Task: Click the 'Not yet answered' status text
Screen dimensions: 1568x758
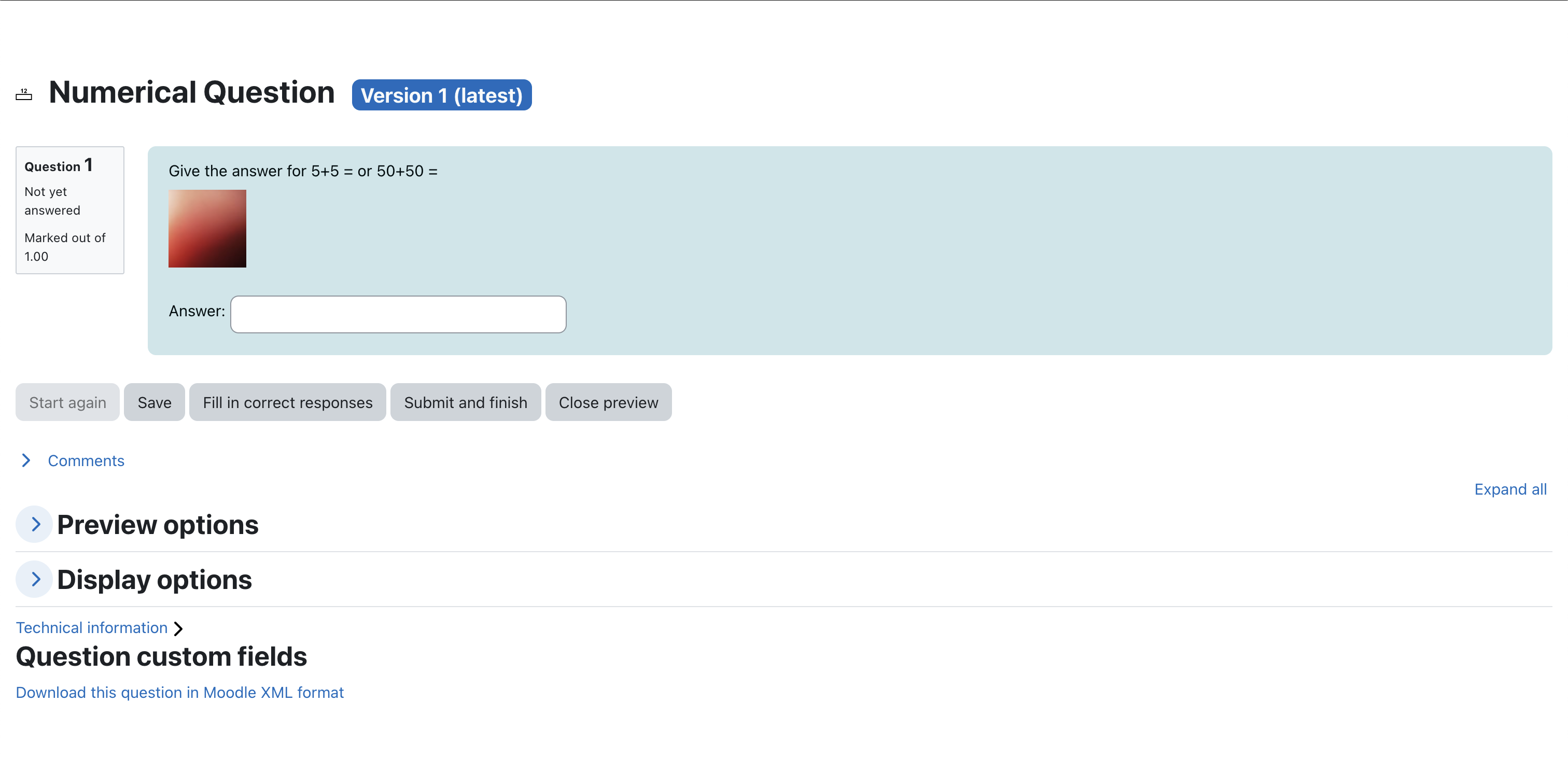Action: [x=52, y=200]
